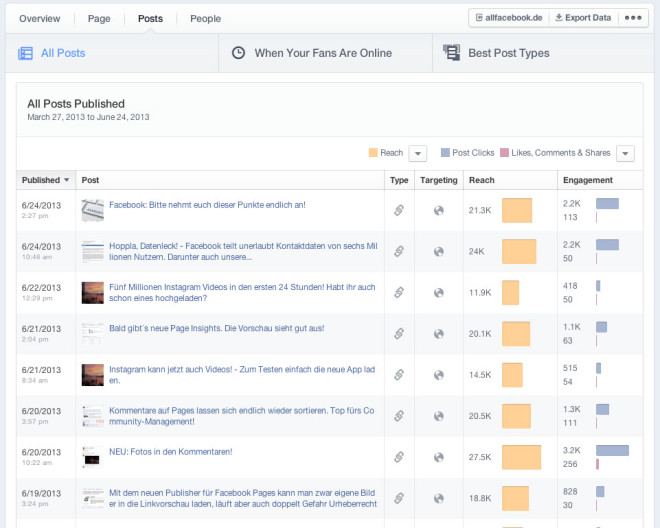Click the page icon beside allfacebook.de
Viewport: 660px width, 528px height.
click(479, 17)
